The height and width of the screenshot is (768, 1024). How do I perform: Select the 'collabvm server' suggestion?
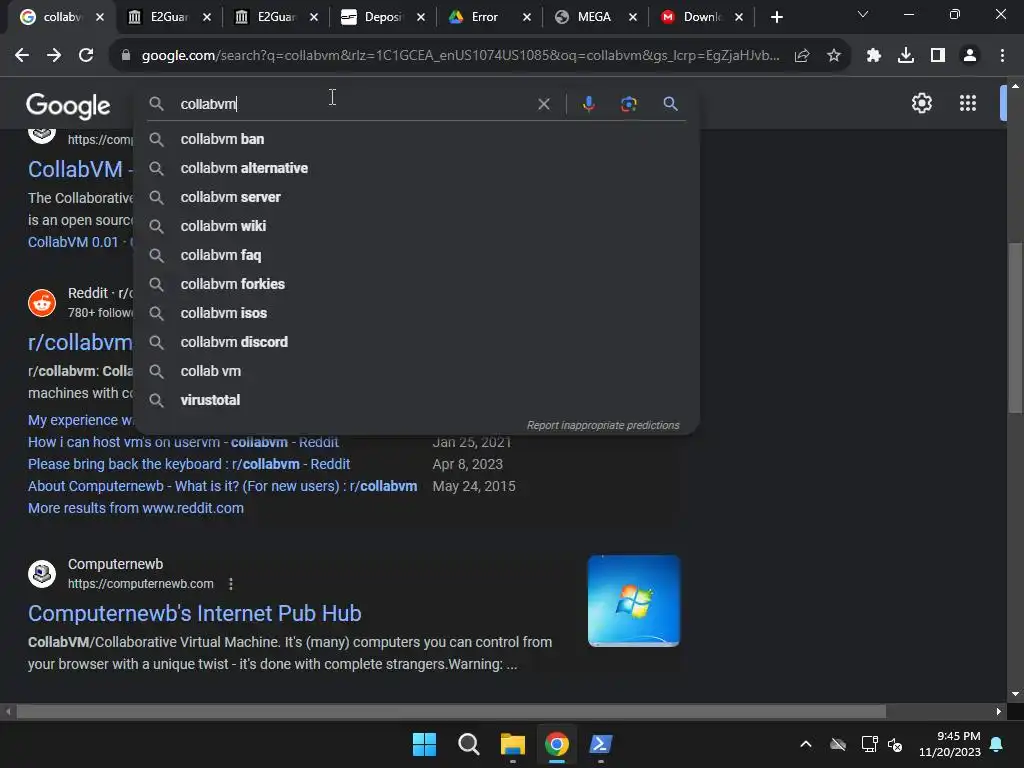(417, 197)
